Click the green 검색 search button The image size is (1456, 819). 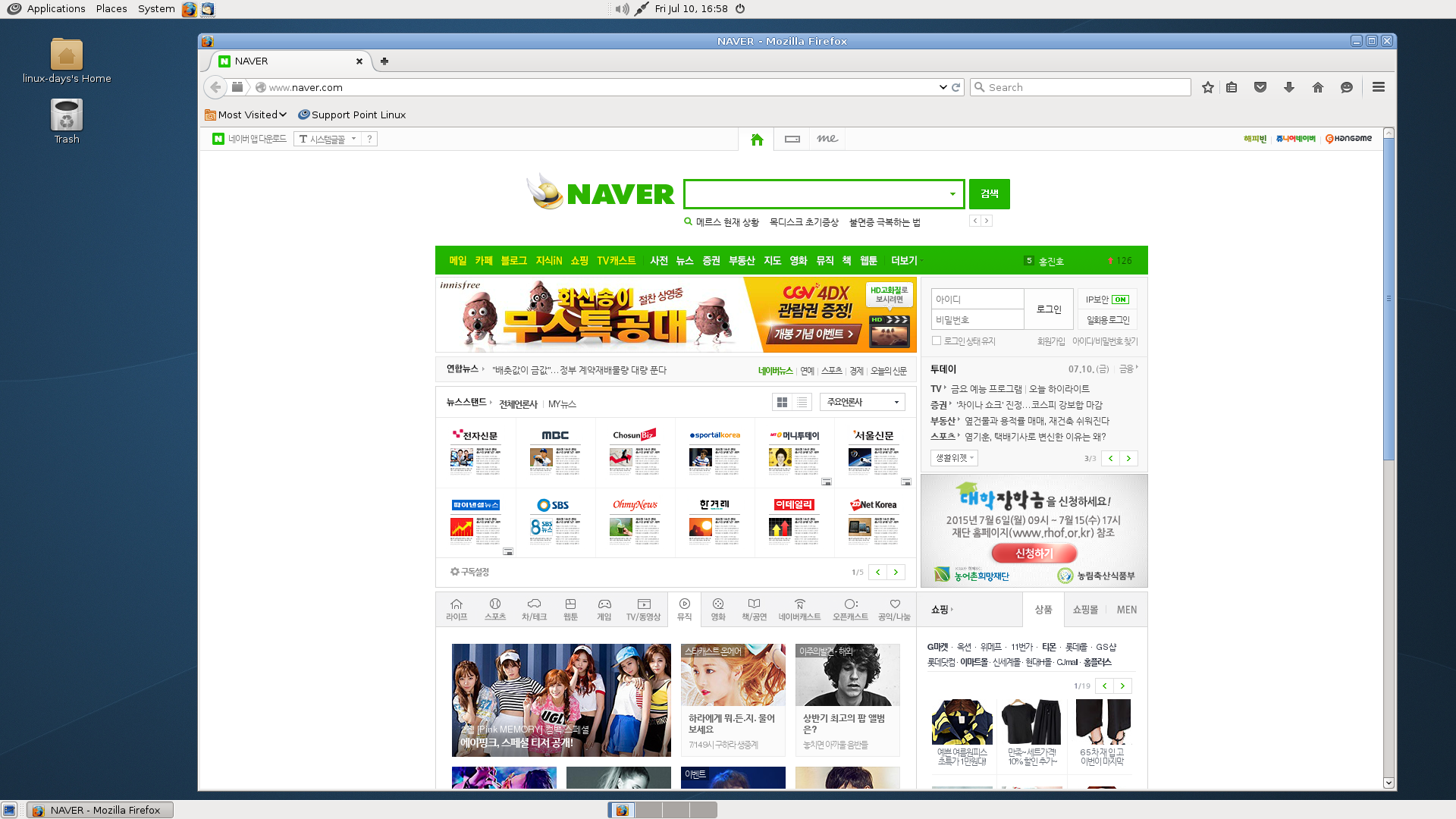point(990,194)
